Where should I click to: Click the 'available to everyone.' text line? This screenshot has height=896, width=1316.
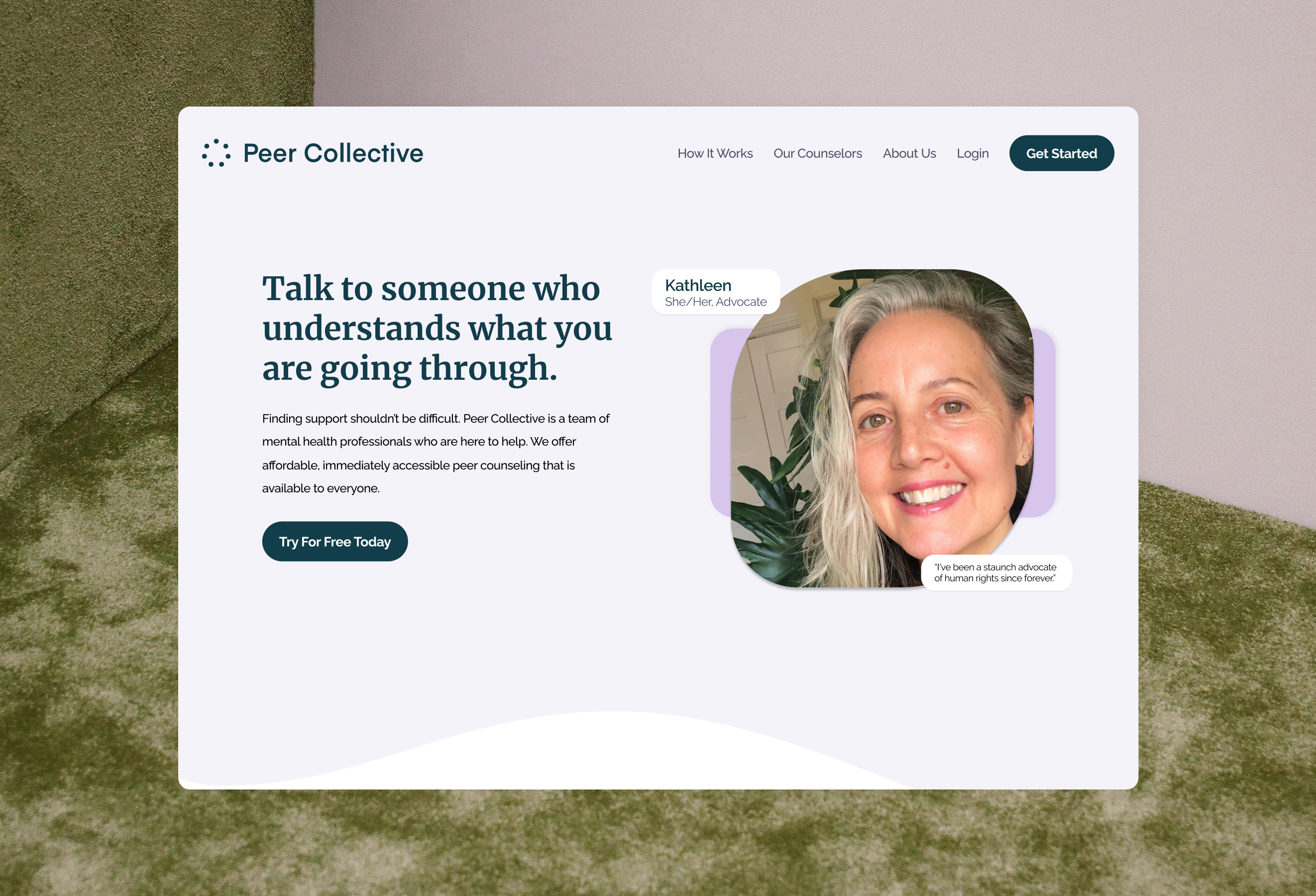pyautogui.click(x=321, y=488)
